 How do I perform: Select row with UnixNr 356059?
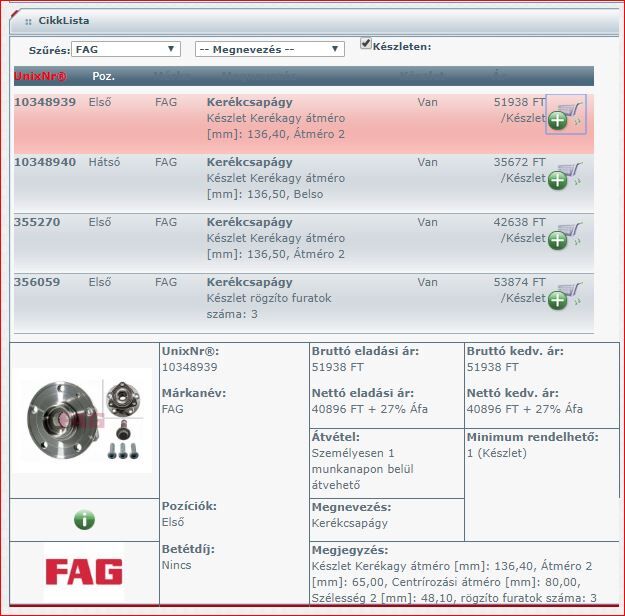304,303
